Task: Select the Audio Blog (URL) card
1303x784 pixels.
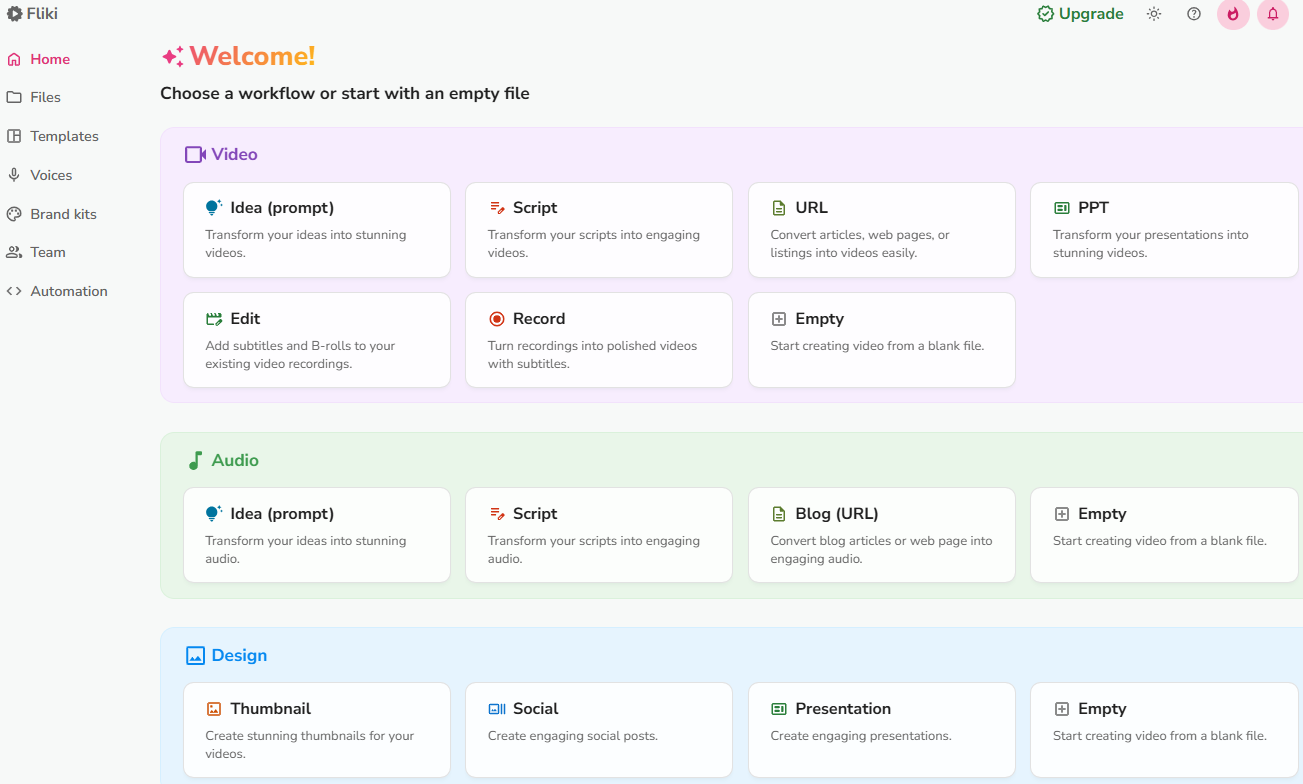Action: coord(881,535)
